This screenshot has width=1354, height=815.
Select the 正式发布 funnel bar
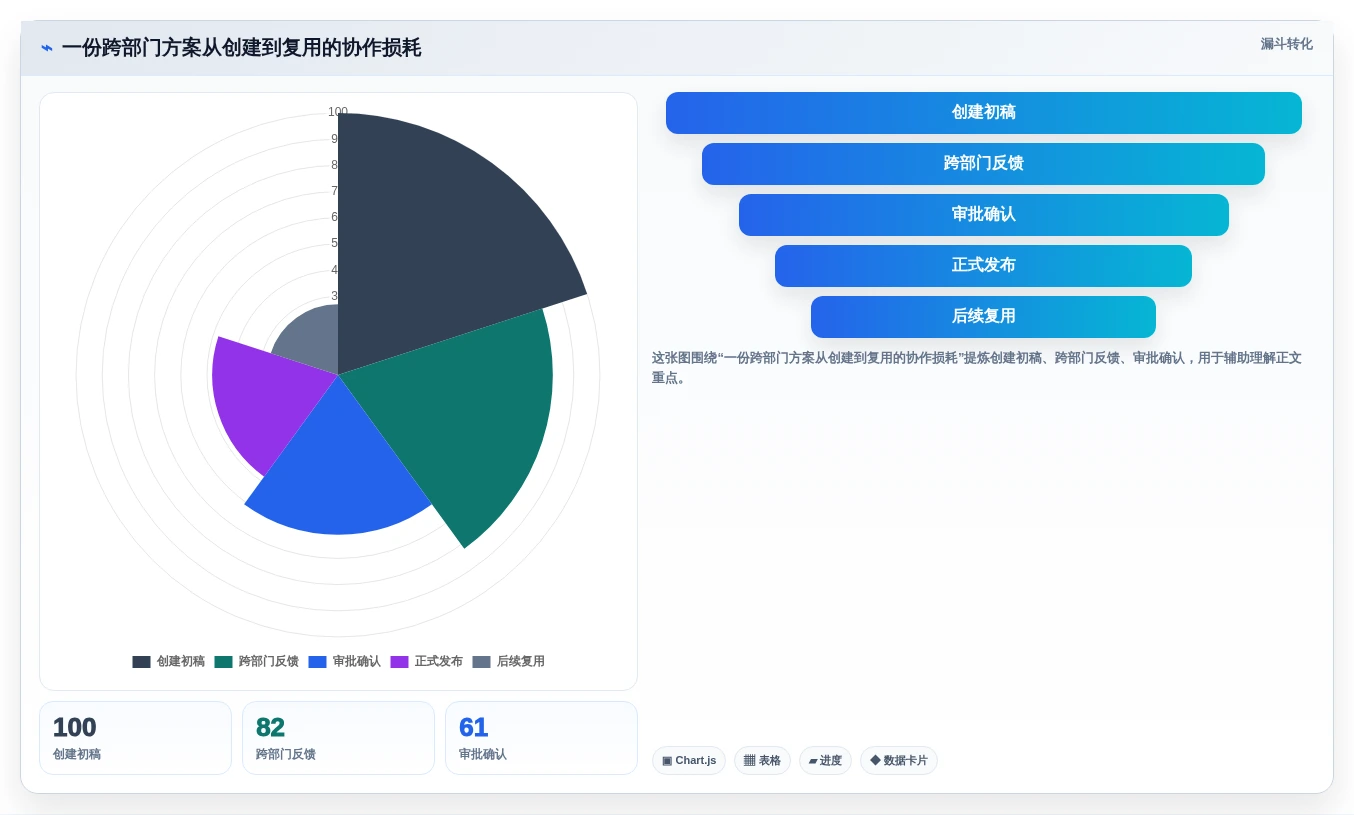pyautogui.click(x=984, y=266)
